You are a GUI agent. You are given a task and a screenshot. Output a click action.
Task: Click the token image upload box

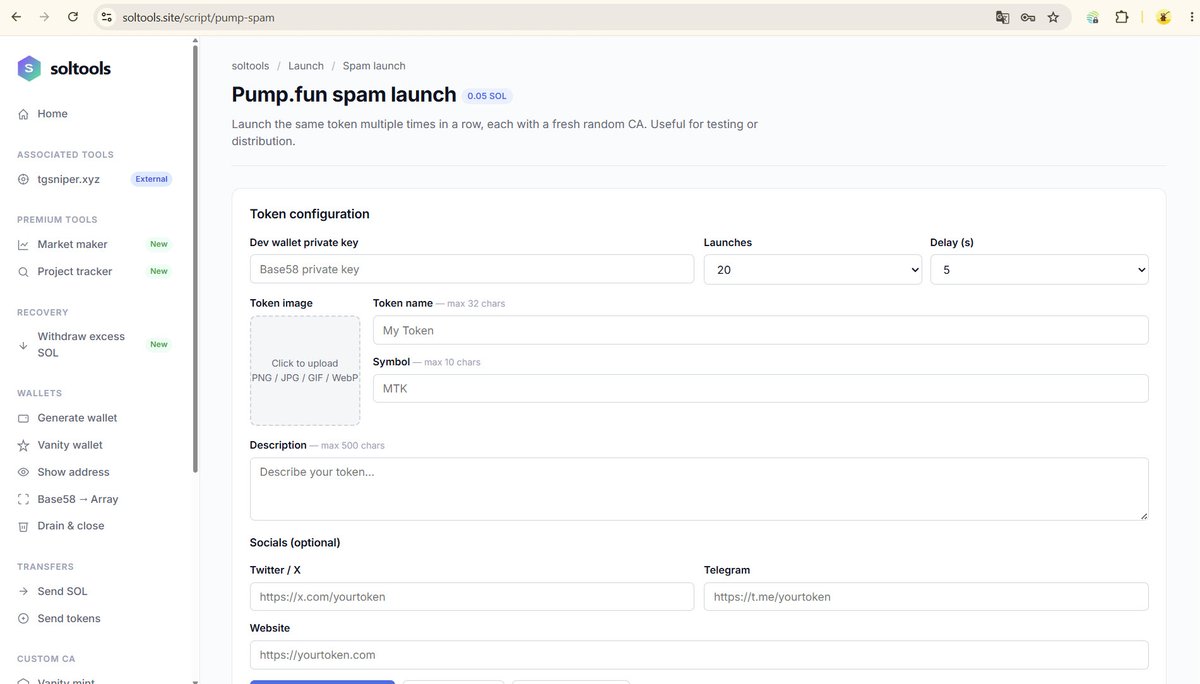pos(305,371)
